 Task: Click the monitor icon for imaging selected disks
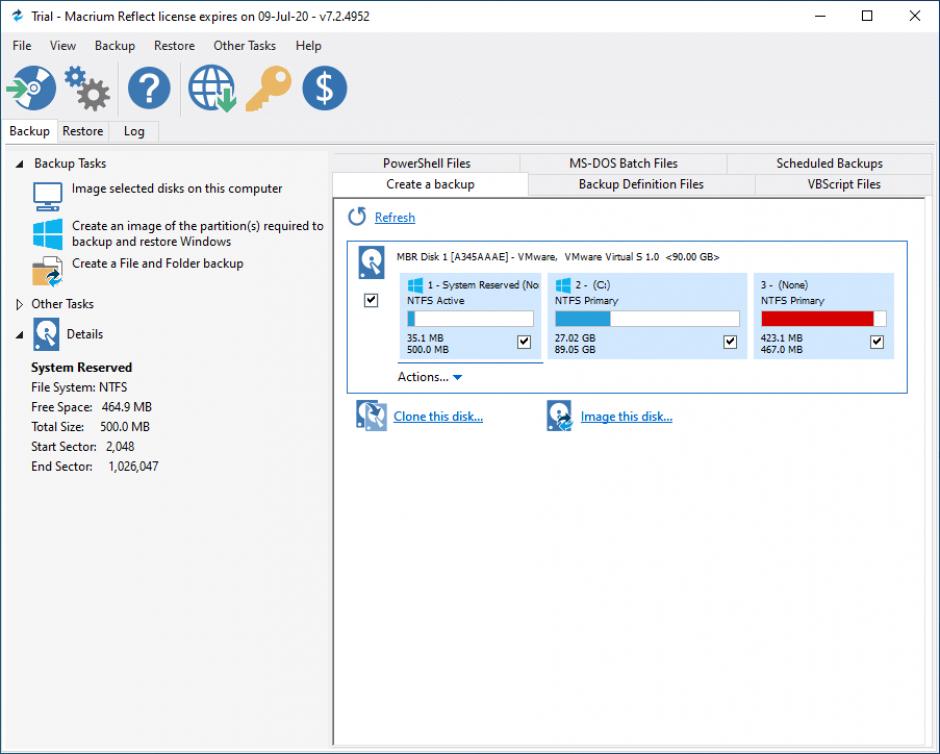tap(47, 197)
